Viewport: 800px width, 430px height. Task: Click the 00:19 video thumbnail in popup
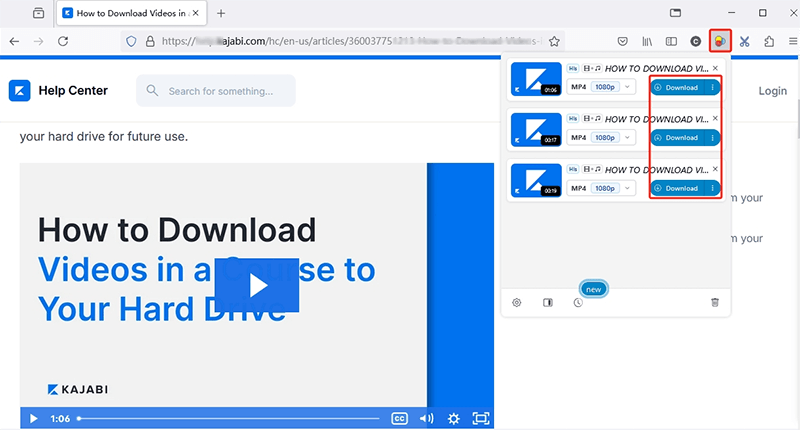536,180
